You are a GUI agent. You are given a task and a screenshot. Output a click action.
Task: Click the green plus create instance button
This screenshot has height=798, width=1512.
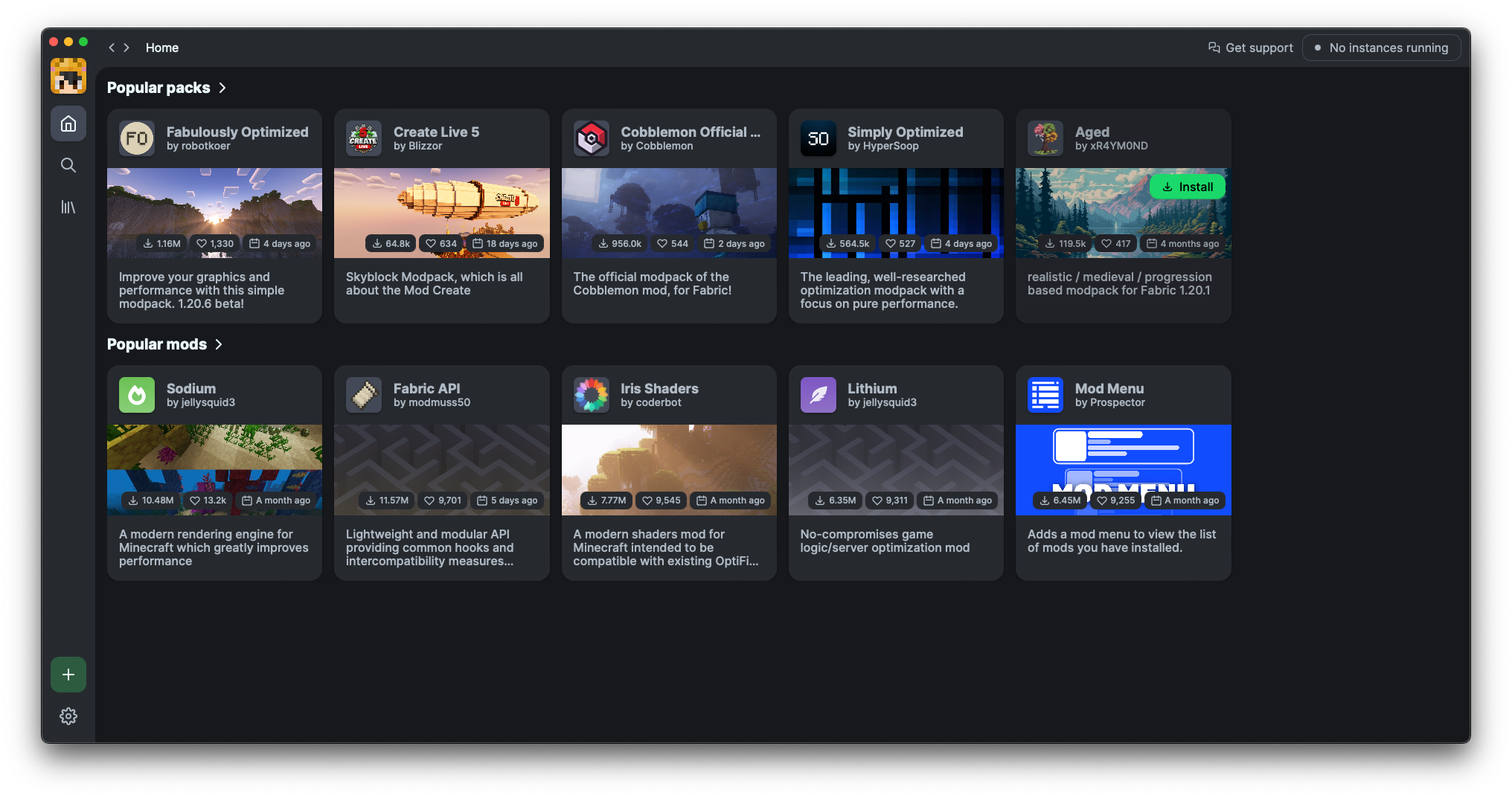coord(68,675)
